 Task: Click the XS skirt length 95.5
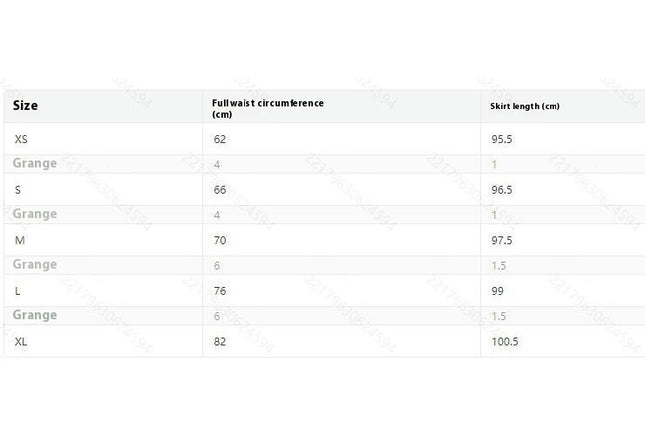click(x=501, y=139)
